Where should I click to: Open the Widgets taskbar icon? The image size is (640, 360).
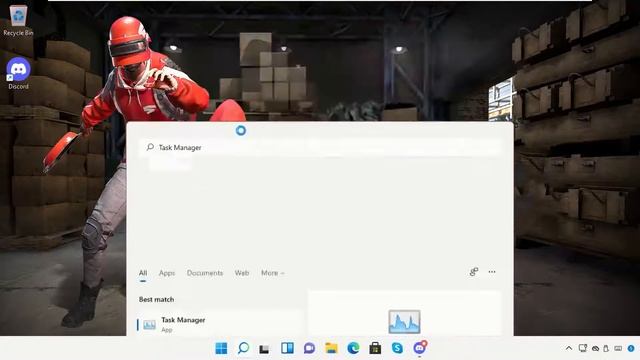[287, 348]
